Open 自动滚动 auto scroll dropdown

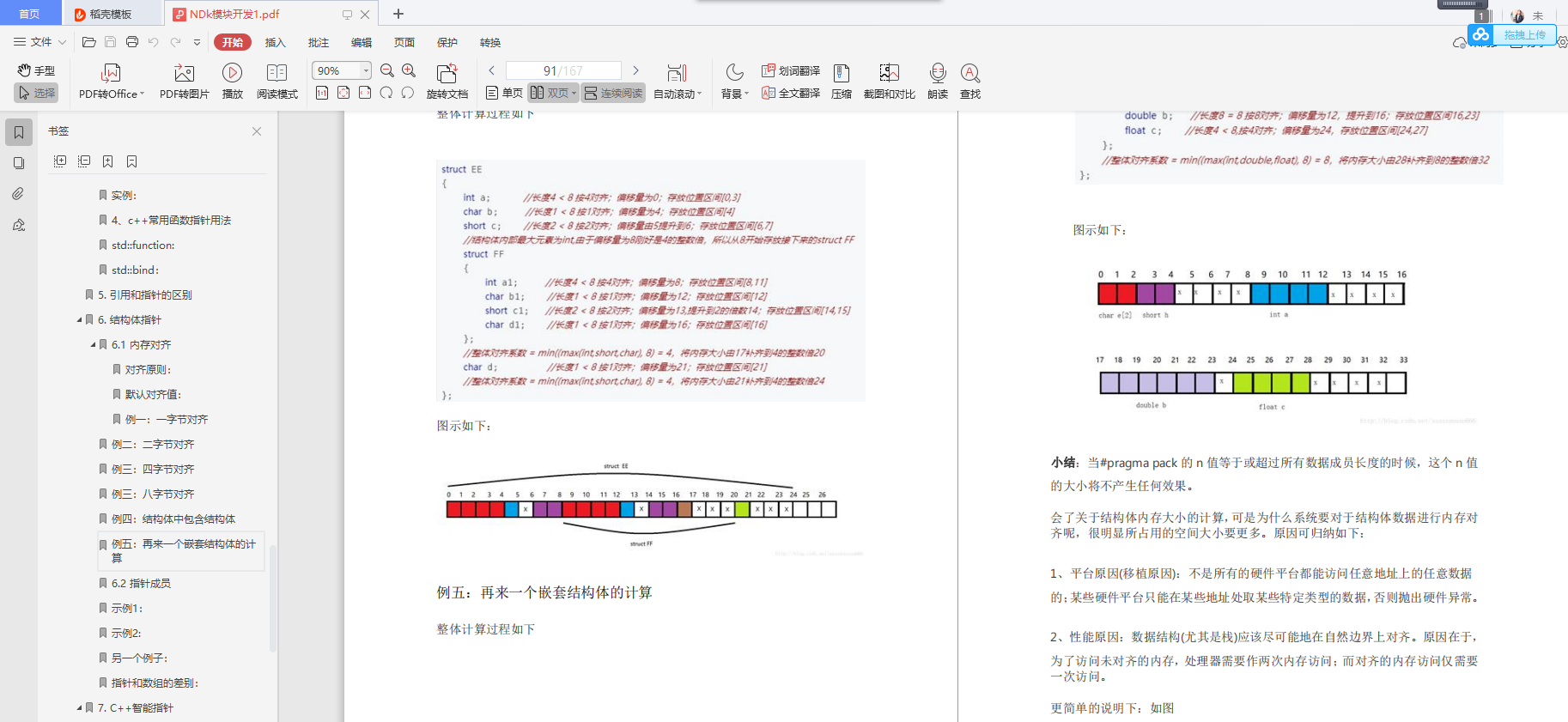(x=678, y=82)
